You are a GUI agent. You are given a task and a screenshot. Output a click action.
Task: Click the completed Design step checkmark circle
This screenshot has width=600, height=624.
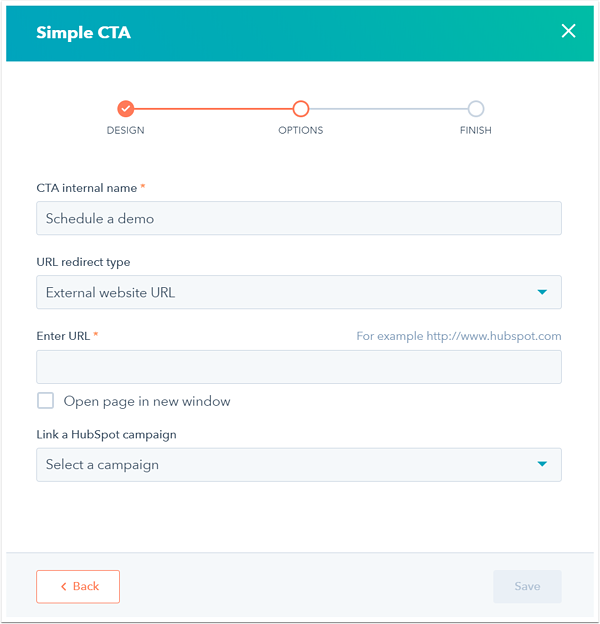[125, 109]
